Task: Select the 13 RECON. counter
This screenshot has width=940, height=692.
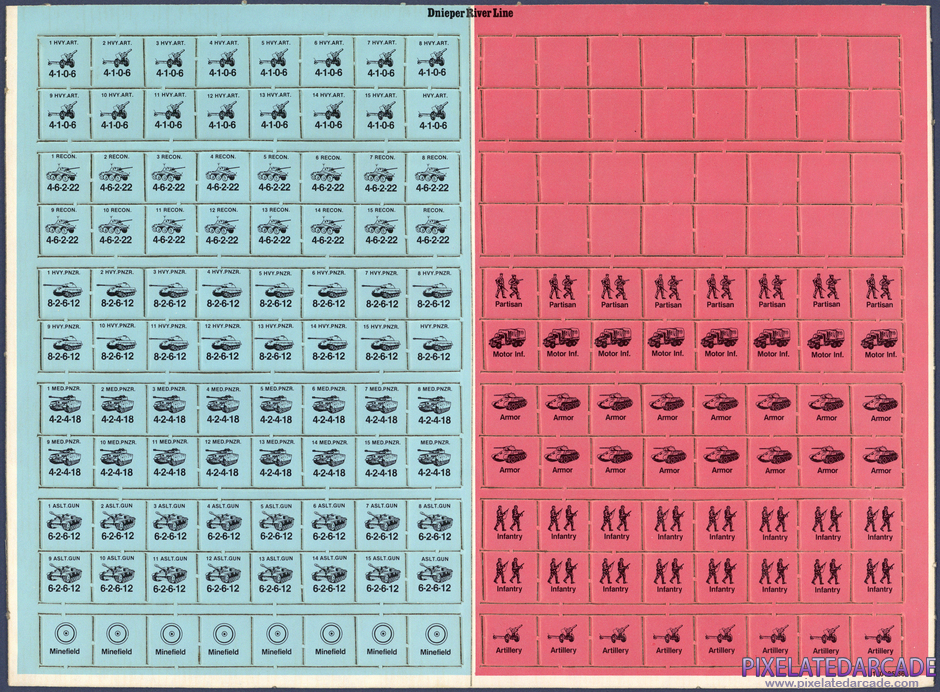Action: [x=275, y=228]
